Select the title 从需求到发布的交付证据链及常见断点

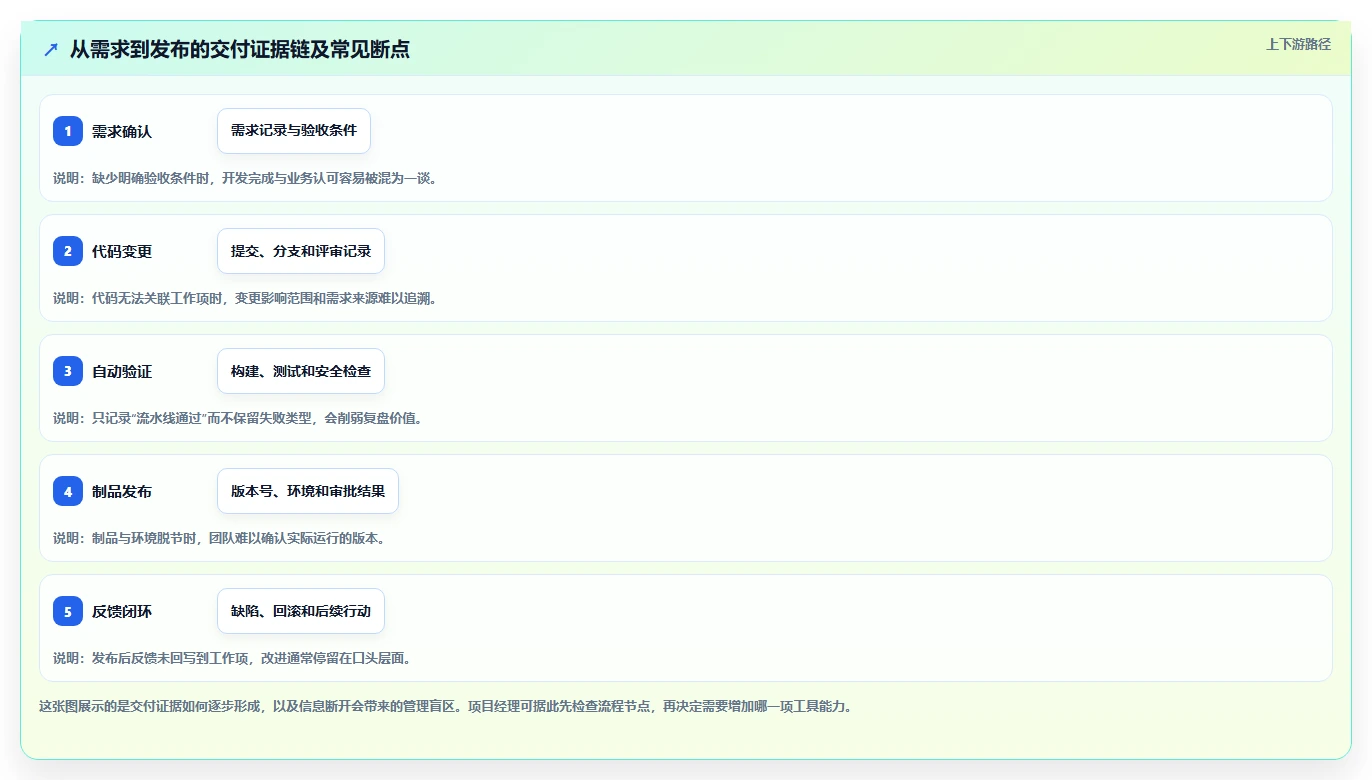[x=239, y=49]
